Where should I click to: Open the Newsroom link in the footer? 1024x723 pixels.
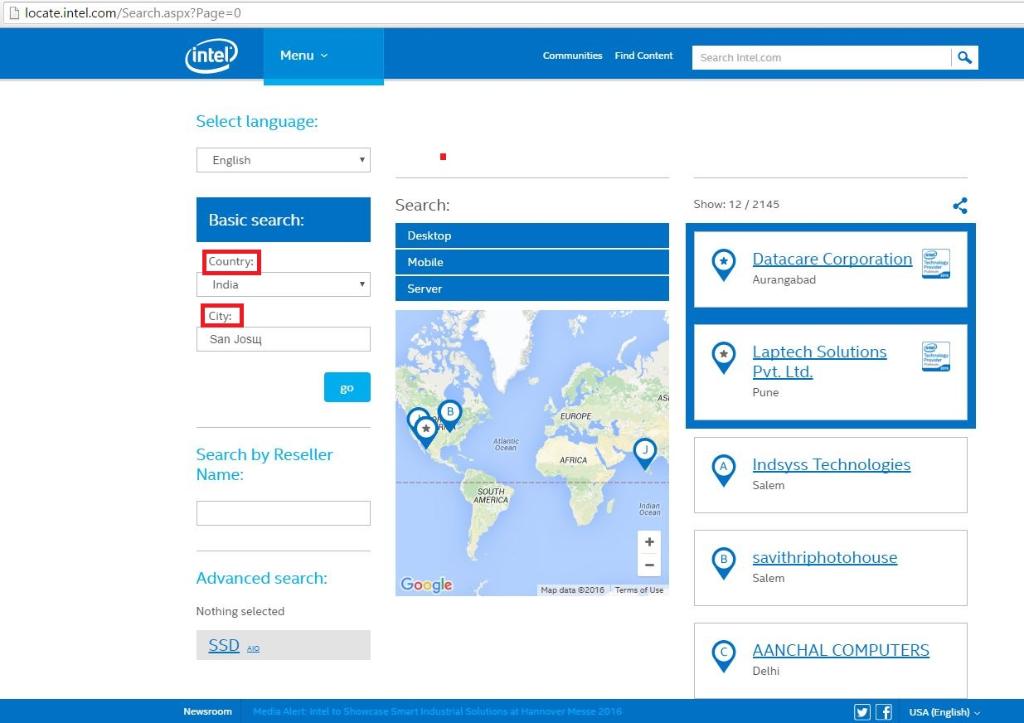tap(208, 711)
